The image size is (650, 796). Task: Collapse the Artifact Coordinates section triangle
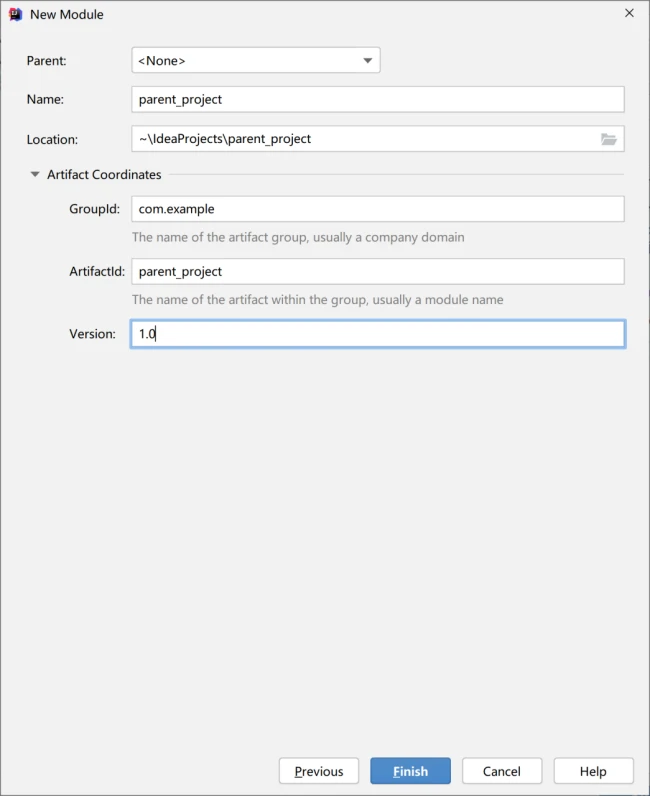[x=35, y=174]
